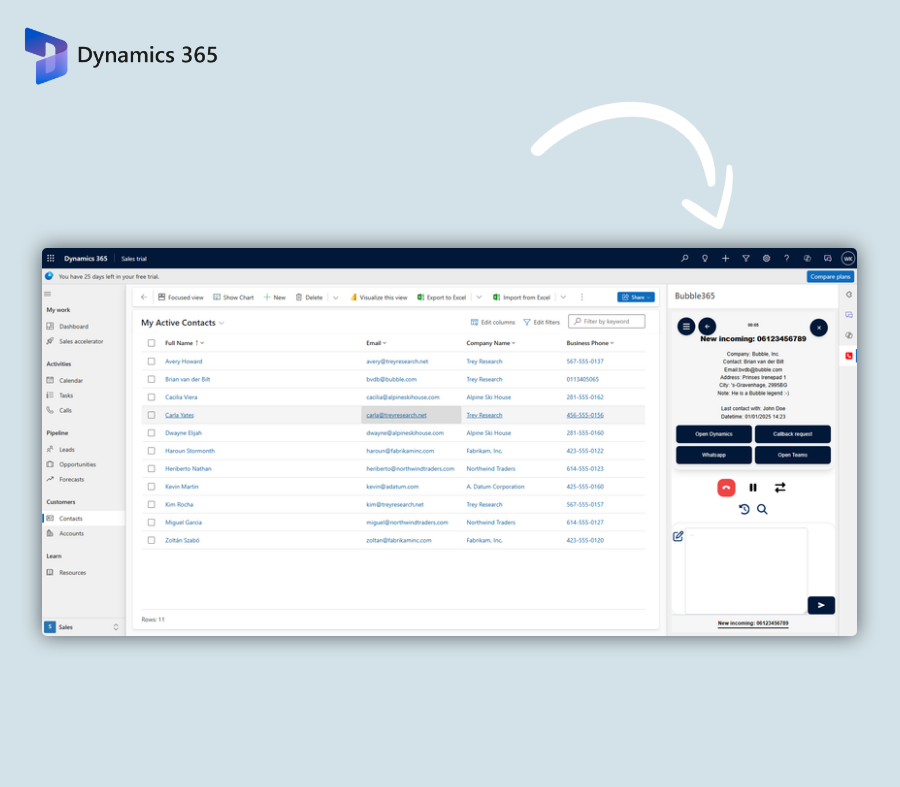900x787 pixels.
Task: Open the app launcher waffle icon
Action: [x=51, y=258]
